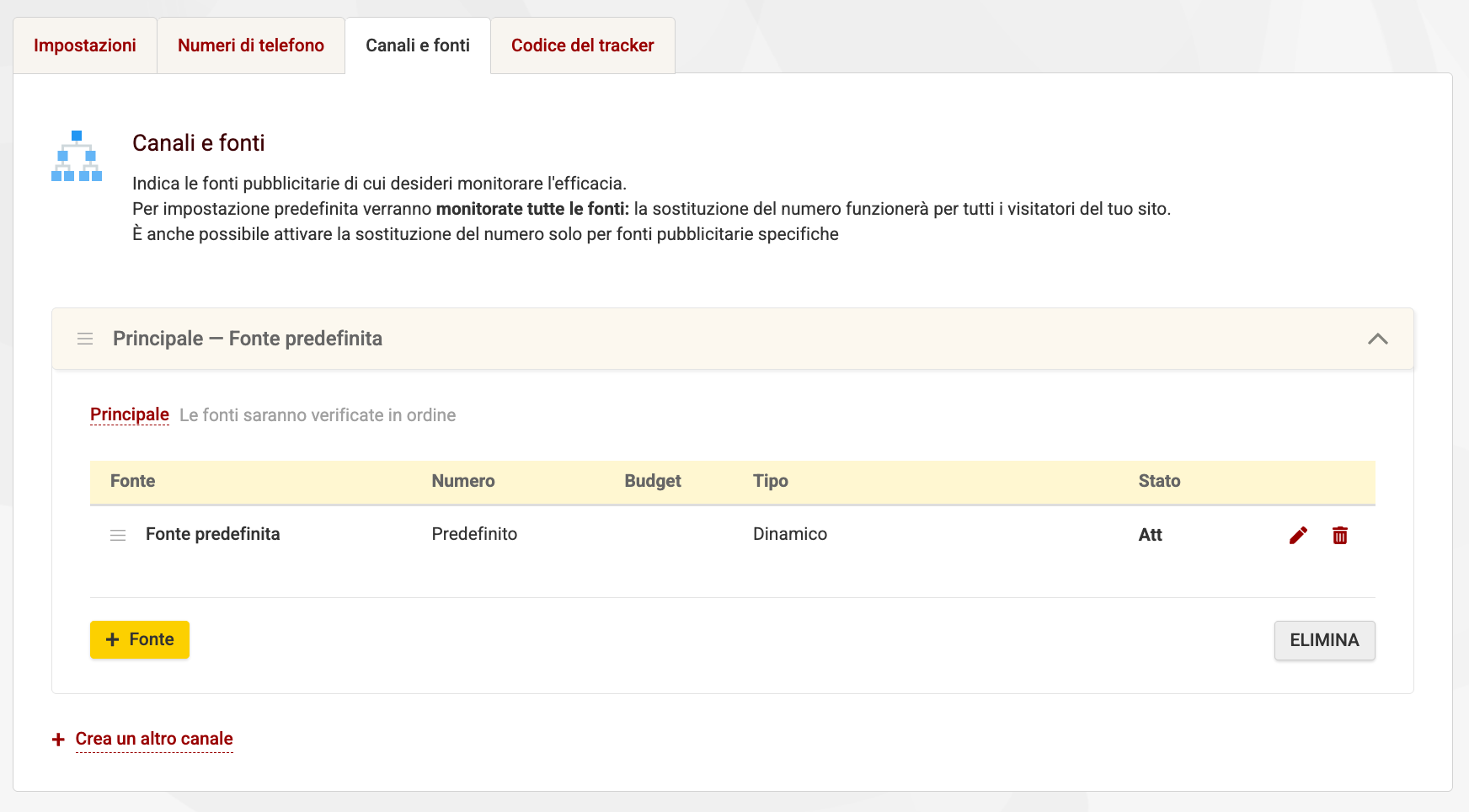Image resolution: width=1469 pixels, height=812 pixels.
Task: Click the plus icon before Crea un altro canale
Action: coord(57,739)
